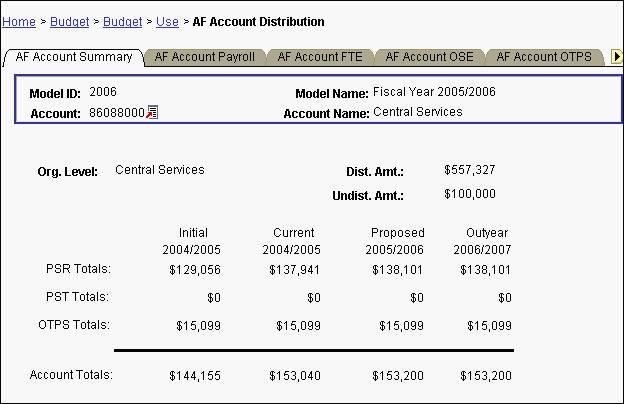Click the Model ID value 2006
The width and height of the screenshot is (624, 404).
click(x=103, y=92)
